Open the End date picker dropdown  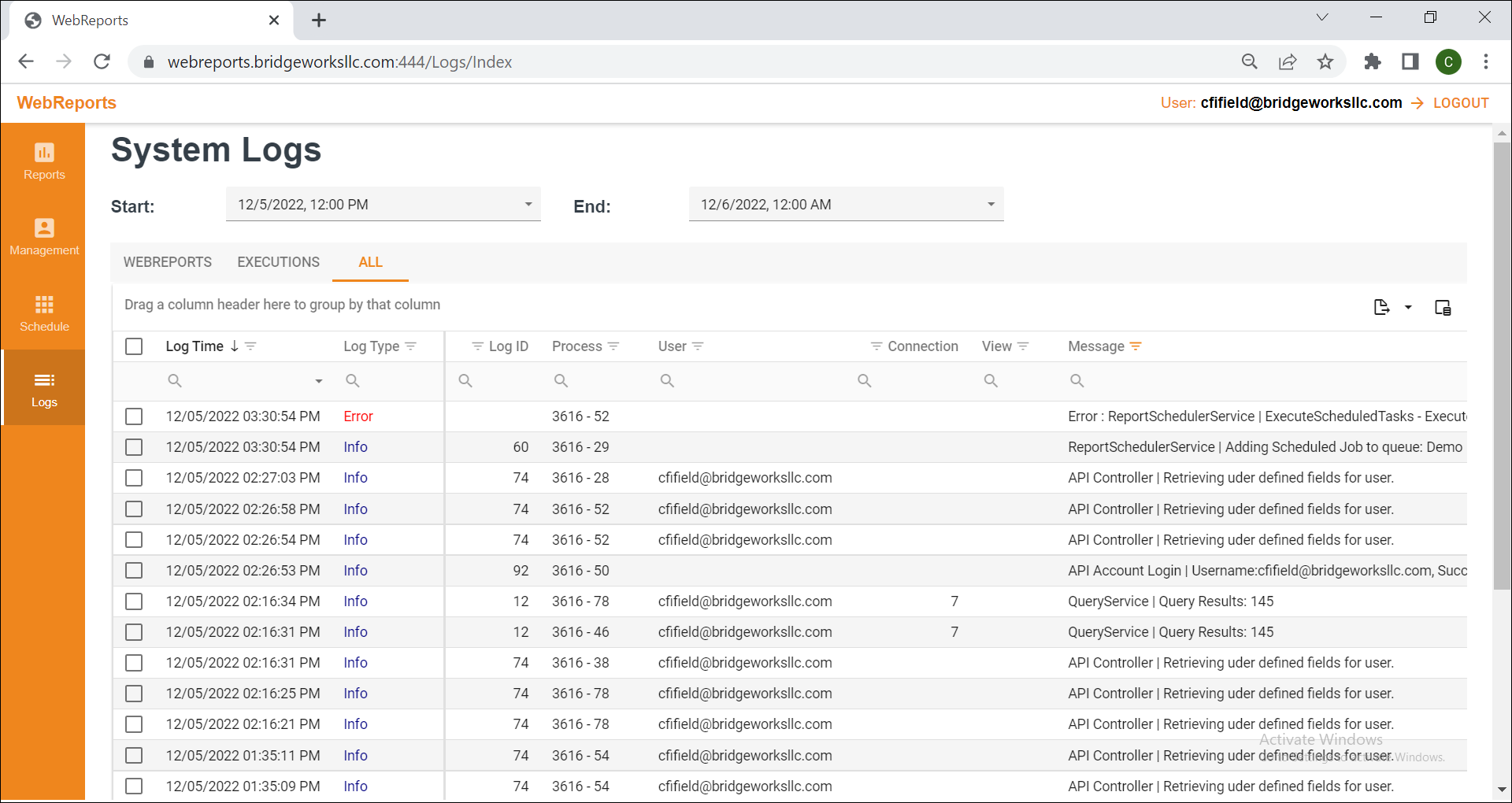tap(991, 204)
